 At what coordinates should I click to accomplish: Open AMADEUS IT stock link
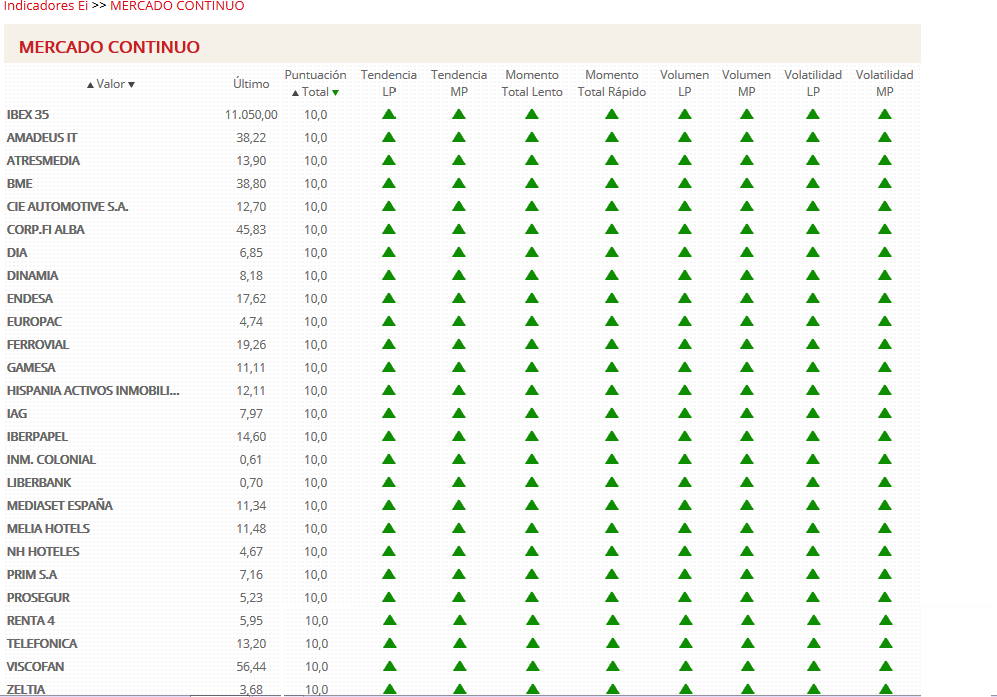pos(42,137)
